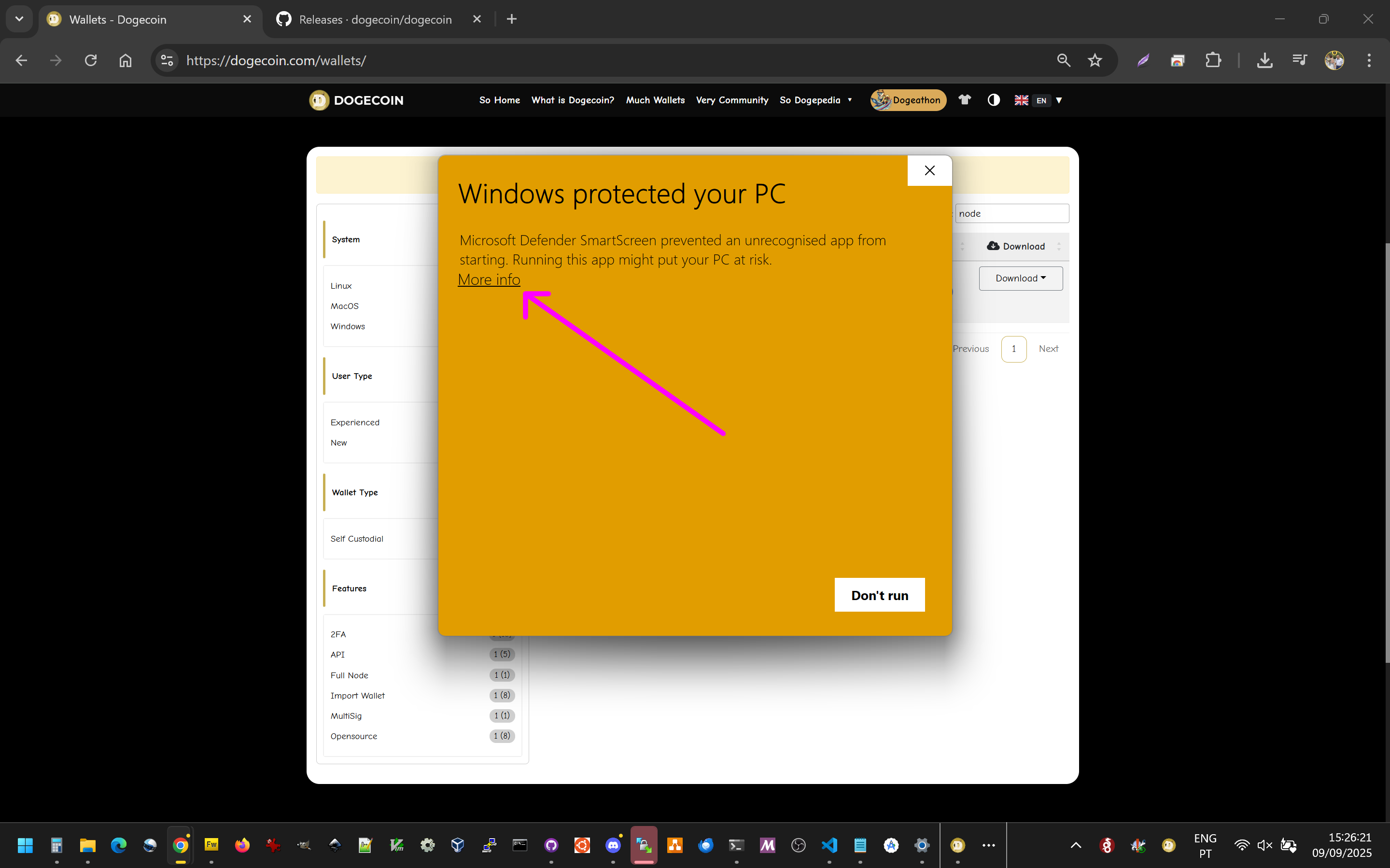This screenshot has width=1390, height=868.
Task: Open Very Community menu item
Action: [732, 100]
